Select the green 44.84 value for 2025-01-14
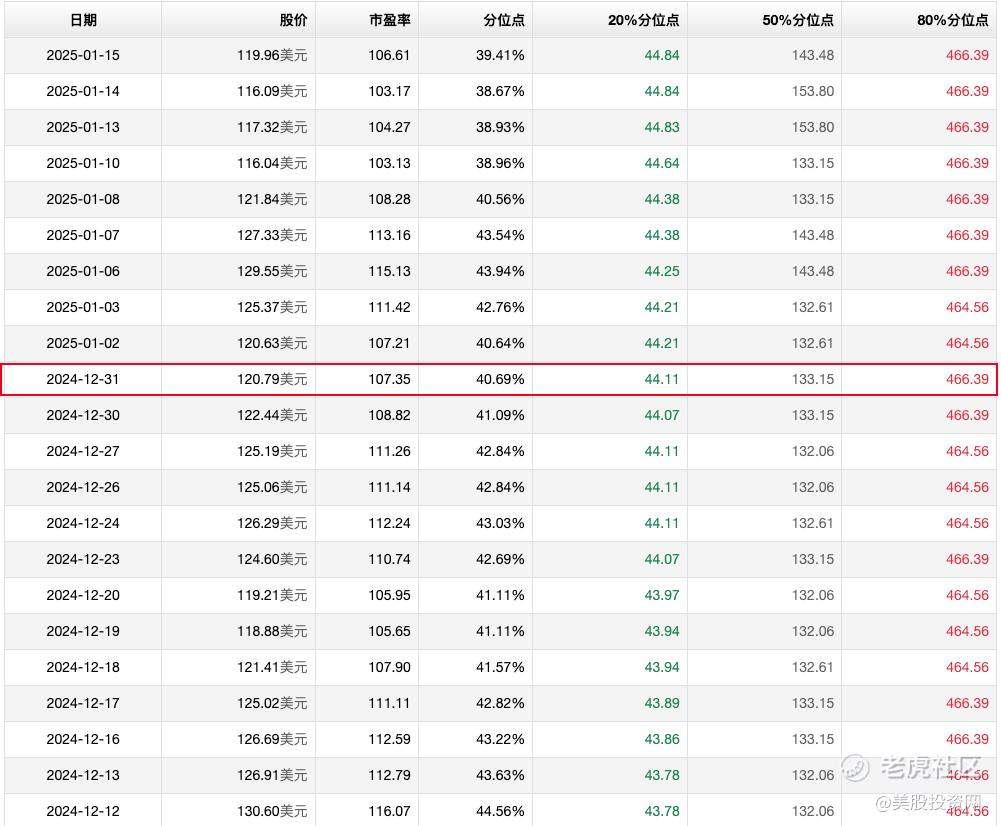Viewport: 1001px width, 826px height. (662, 91)
